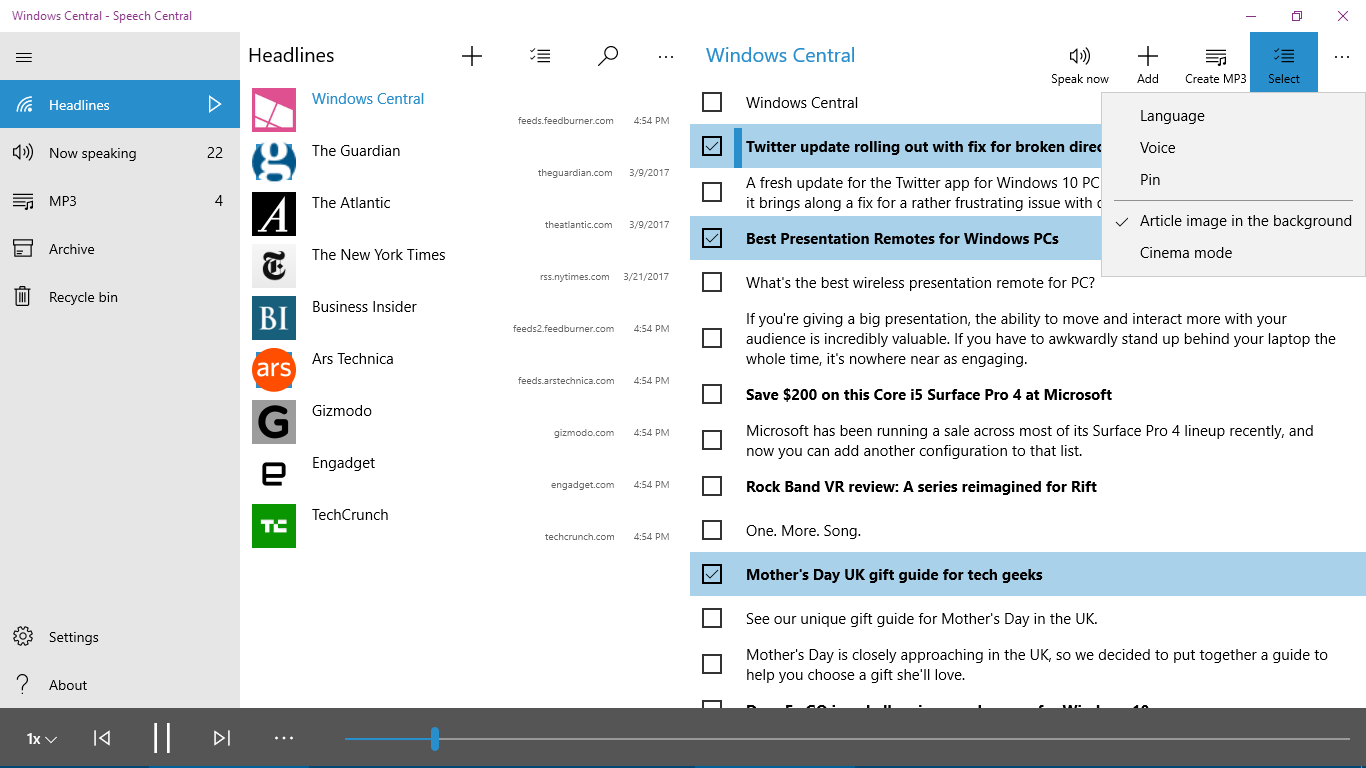
Task: Open the hamburger navigation menu
Action: pos(24,57)
